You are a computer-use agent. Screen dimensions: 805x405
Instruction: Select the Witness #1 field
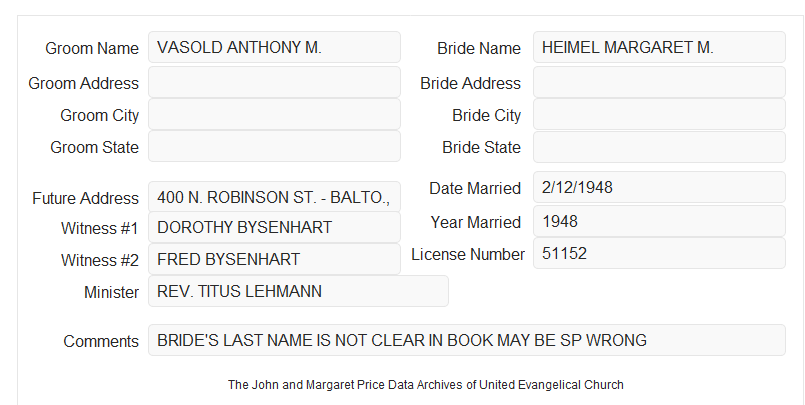[274, 227]
